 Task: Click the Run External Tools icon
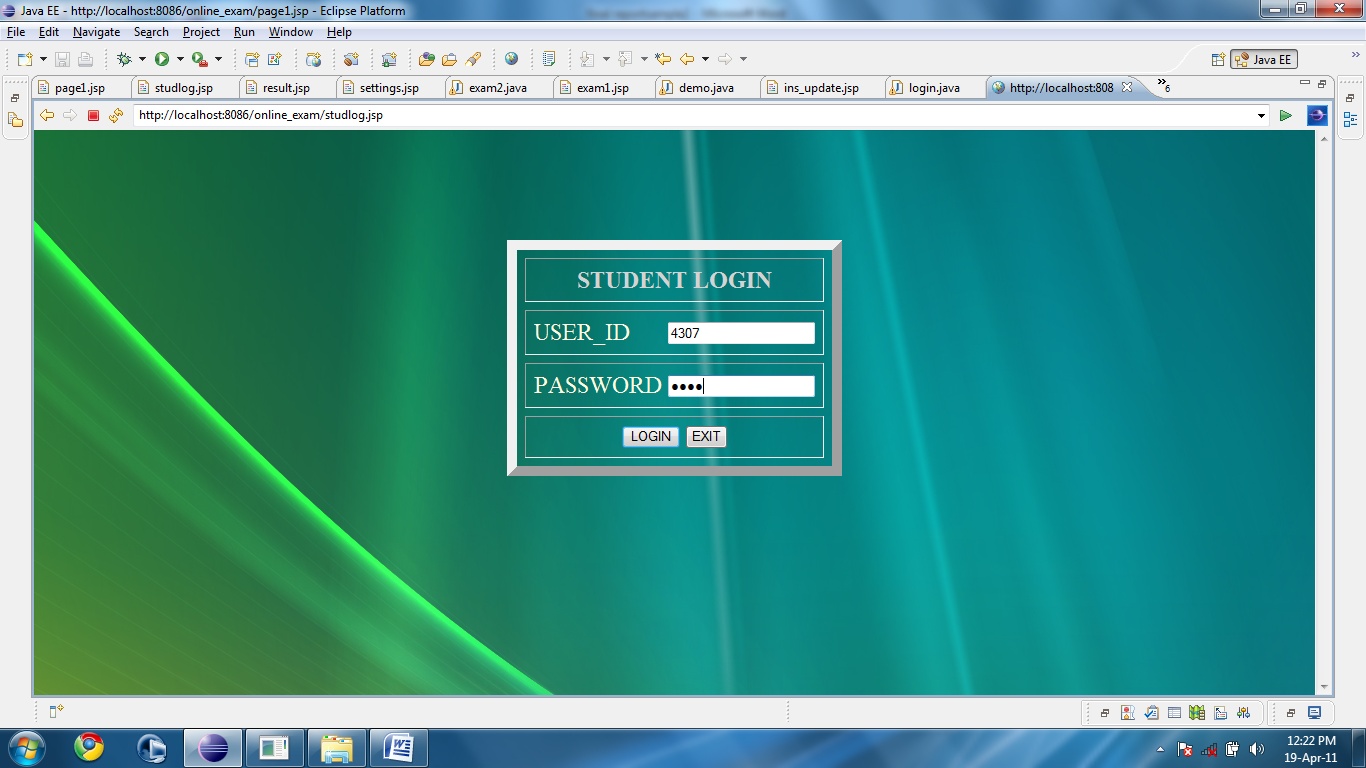[x=200, y=59]
